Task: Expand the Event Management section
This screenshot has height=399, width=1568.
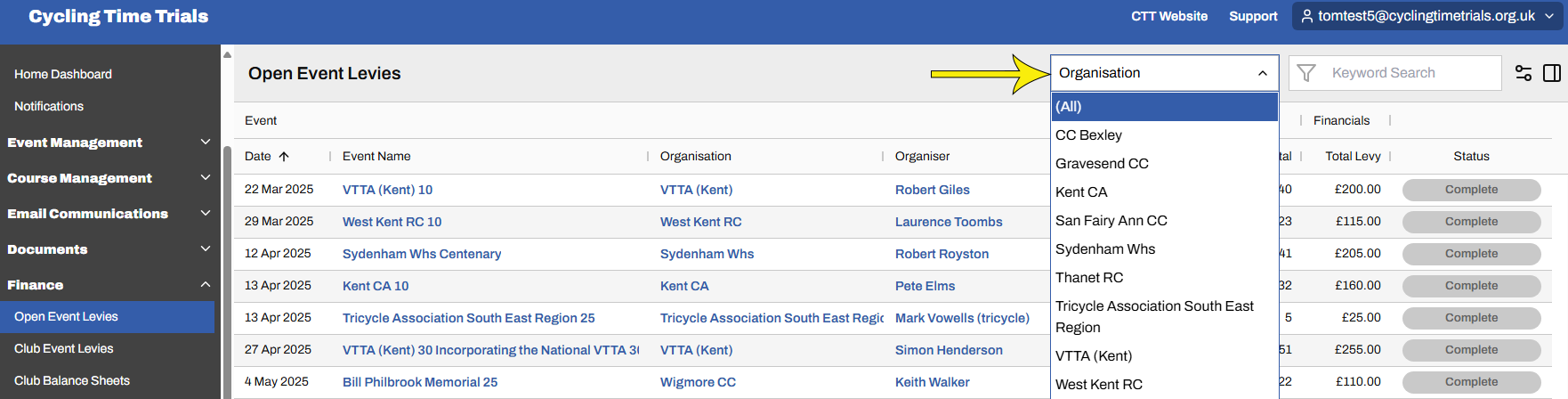Action: (x=206, y=142)
